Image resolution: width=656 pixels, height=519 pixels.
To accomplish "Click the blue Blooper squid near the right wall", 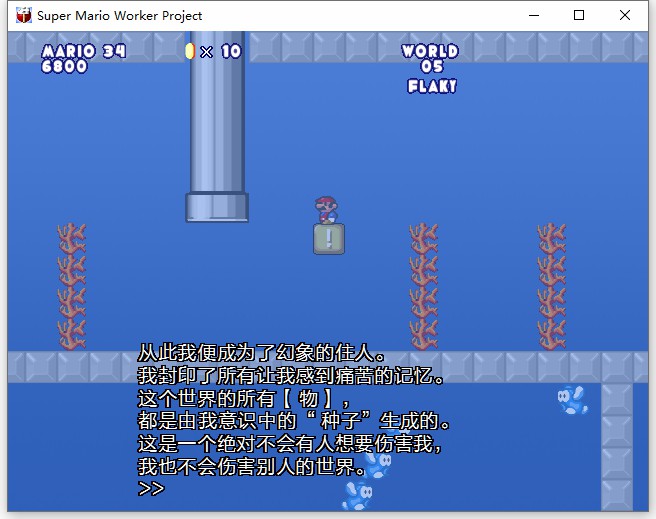I will pos(572,400).
